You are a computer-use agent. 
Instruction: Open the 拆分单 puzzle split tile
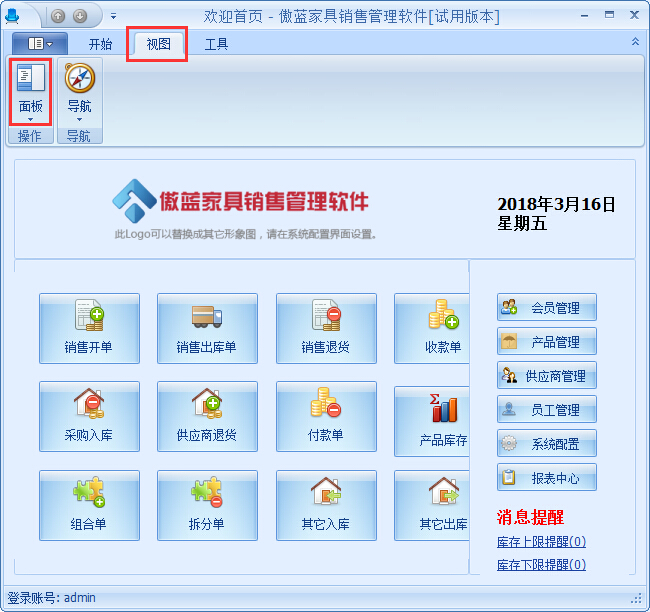(x=207, y=505)
